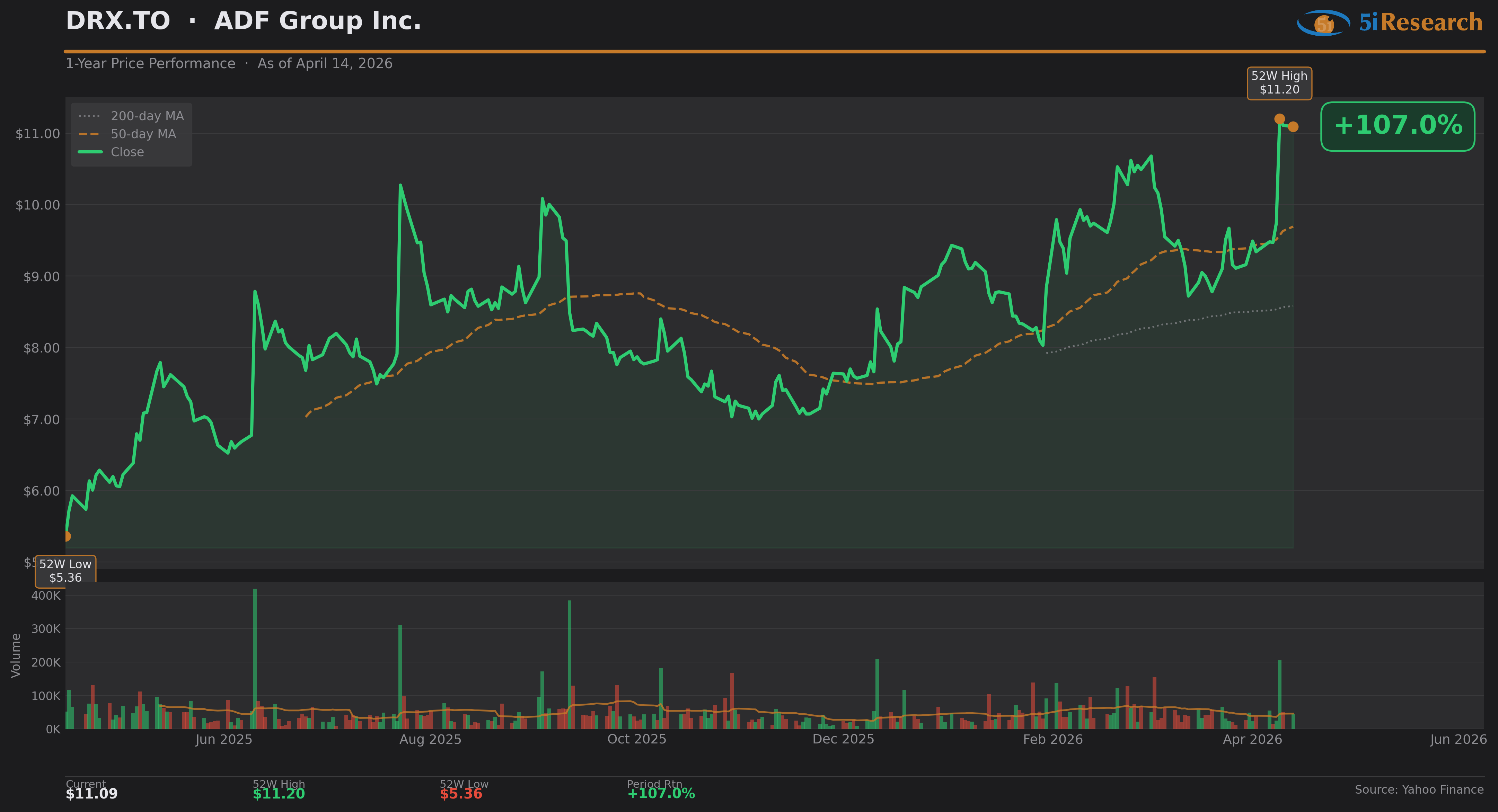Screen dimensions: 1498x812
Task: Click the tallest June 2025 volume bar
Action: 255,657
